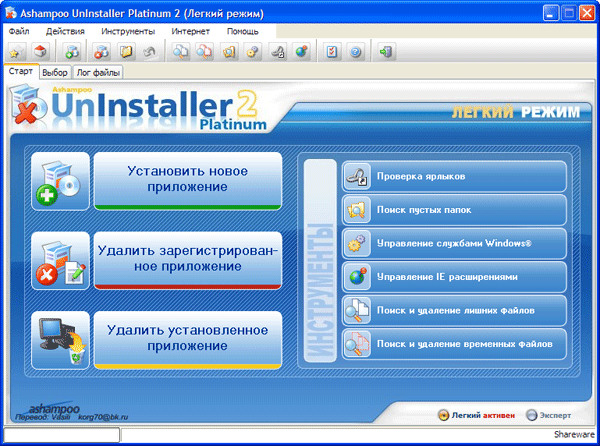Click the red box toolbar icon

40,51
